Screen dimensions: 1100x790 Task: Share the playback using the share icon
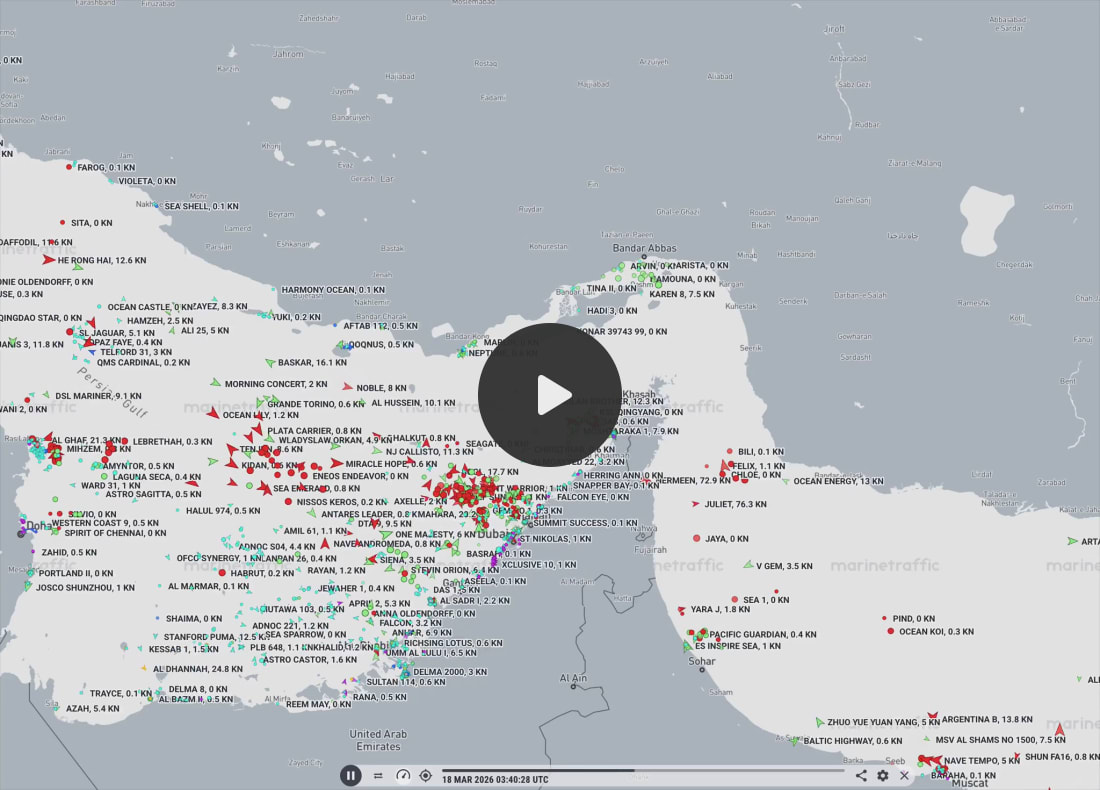tap(861, 775)
